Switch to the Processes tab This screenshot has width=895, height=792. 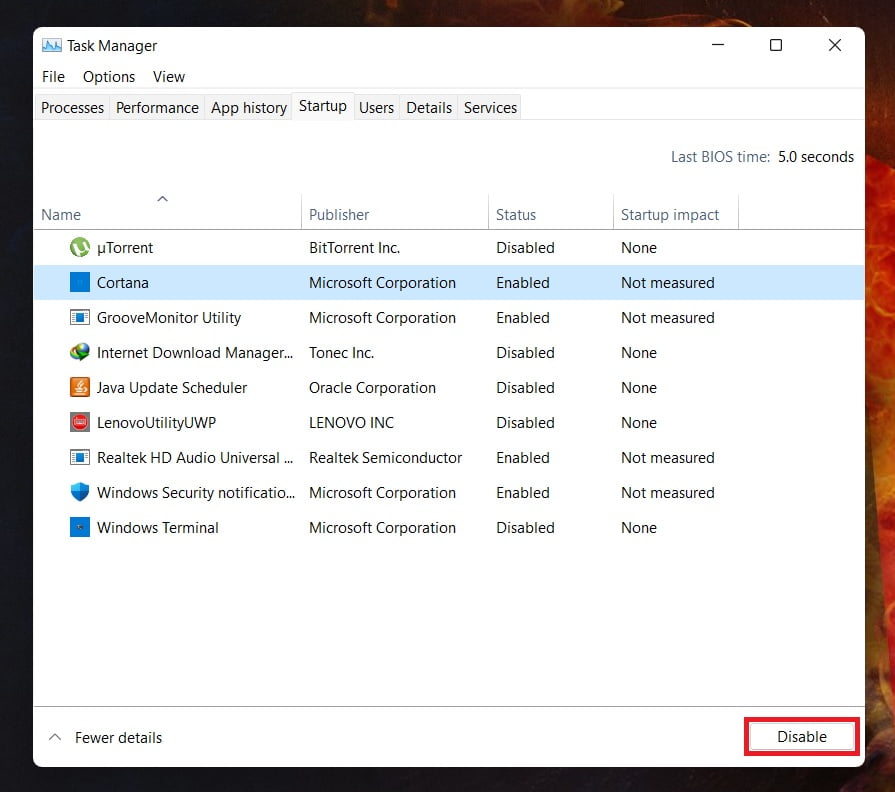(x=72, y=108)
